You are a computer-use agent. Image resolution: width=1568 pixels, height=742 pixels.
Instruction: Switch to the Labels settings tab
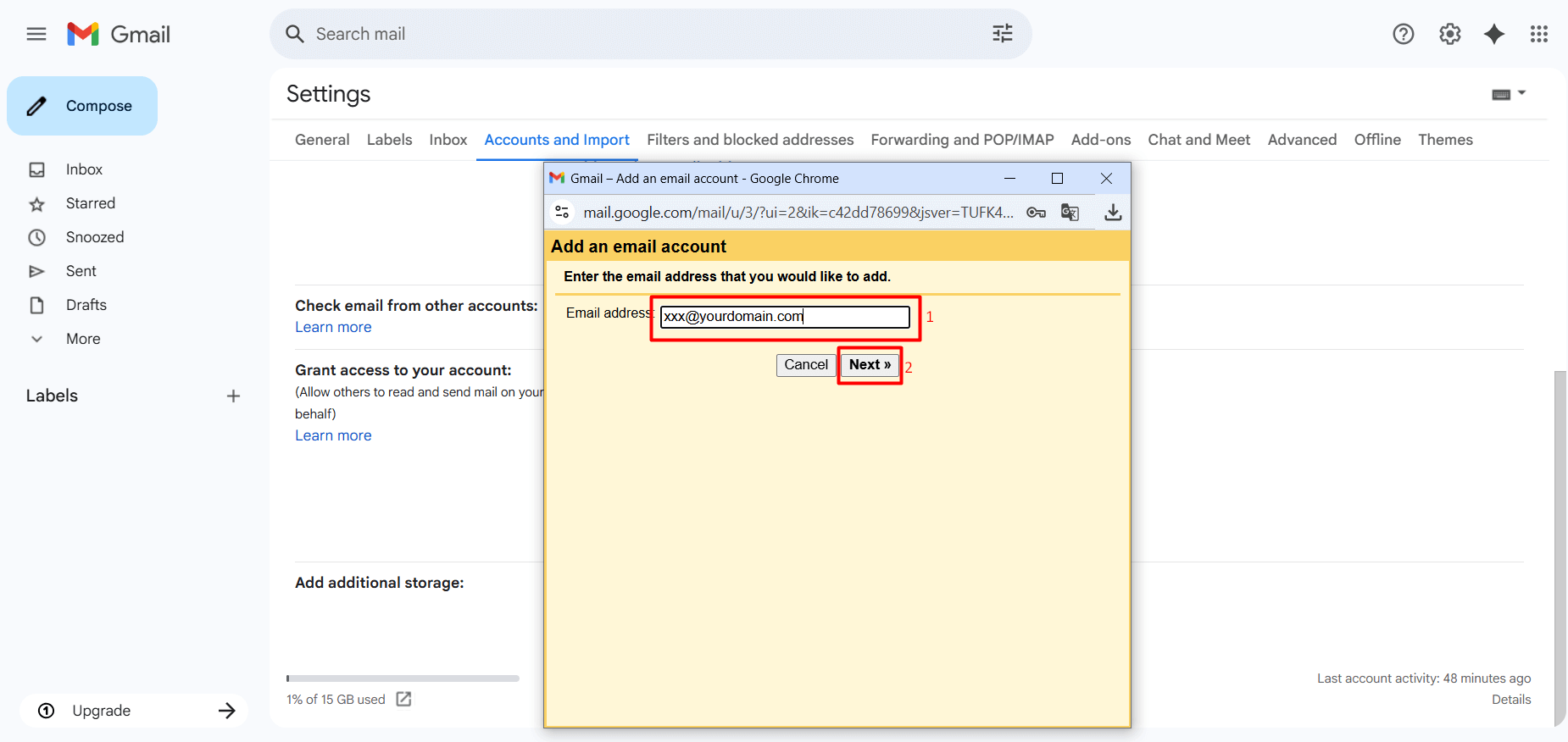point(389,140)
